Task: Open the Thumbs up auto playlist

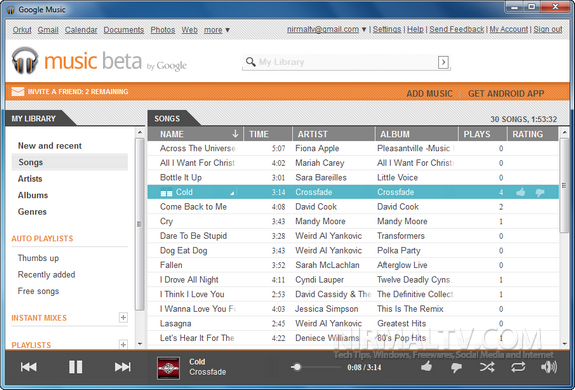Action: [38, 258]
